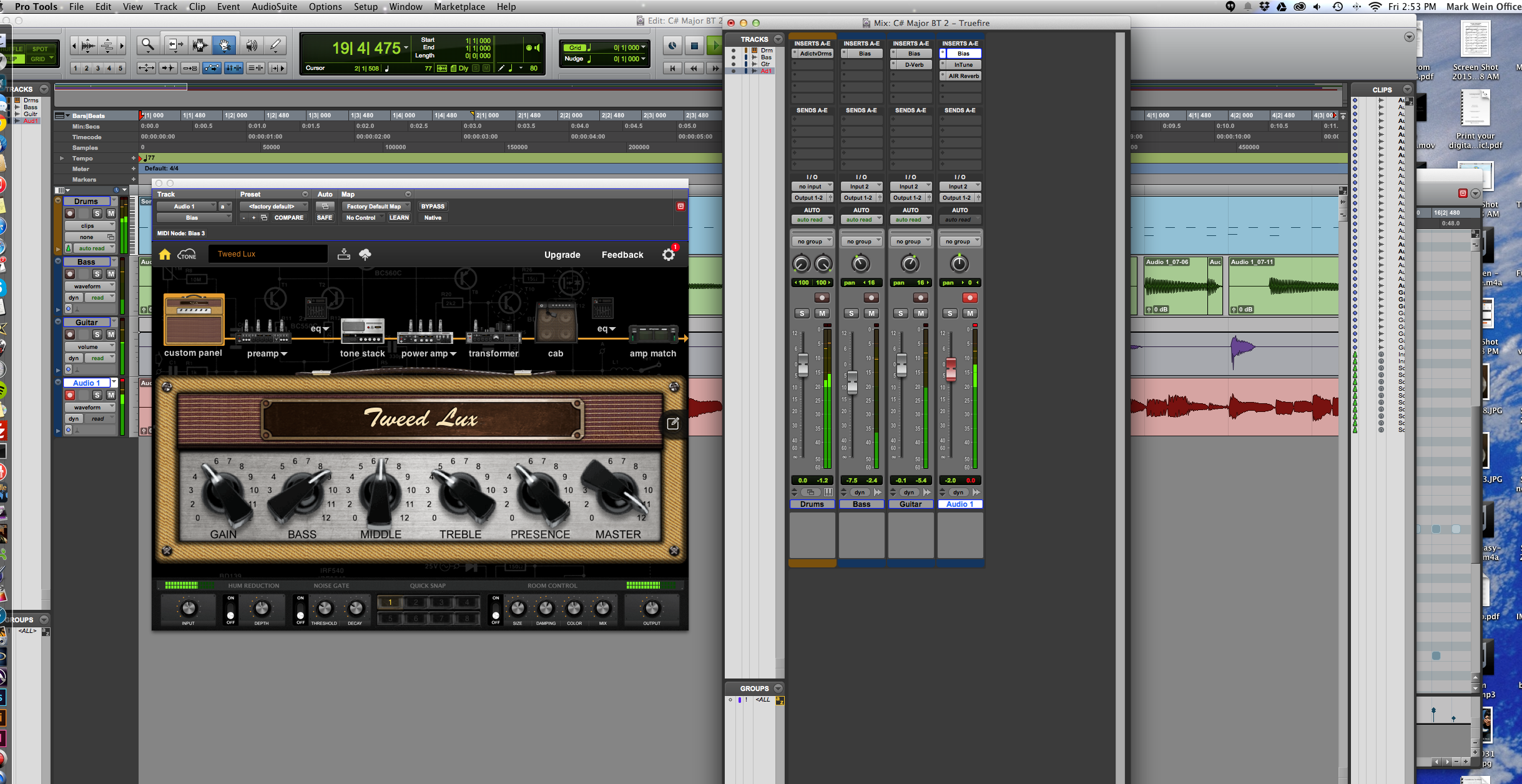Viewport: 1522px width, 784px height.
Task: Click the Rewind transport button
Action: pyautogui.click(x=694, y=68)
